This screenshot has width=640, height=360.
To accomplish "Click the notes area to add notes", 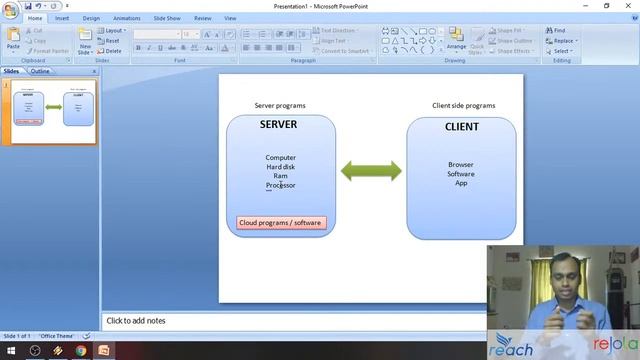I will pyautogui.click(x=294, y=321).
